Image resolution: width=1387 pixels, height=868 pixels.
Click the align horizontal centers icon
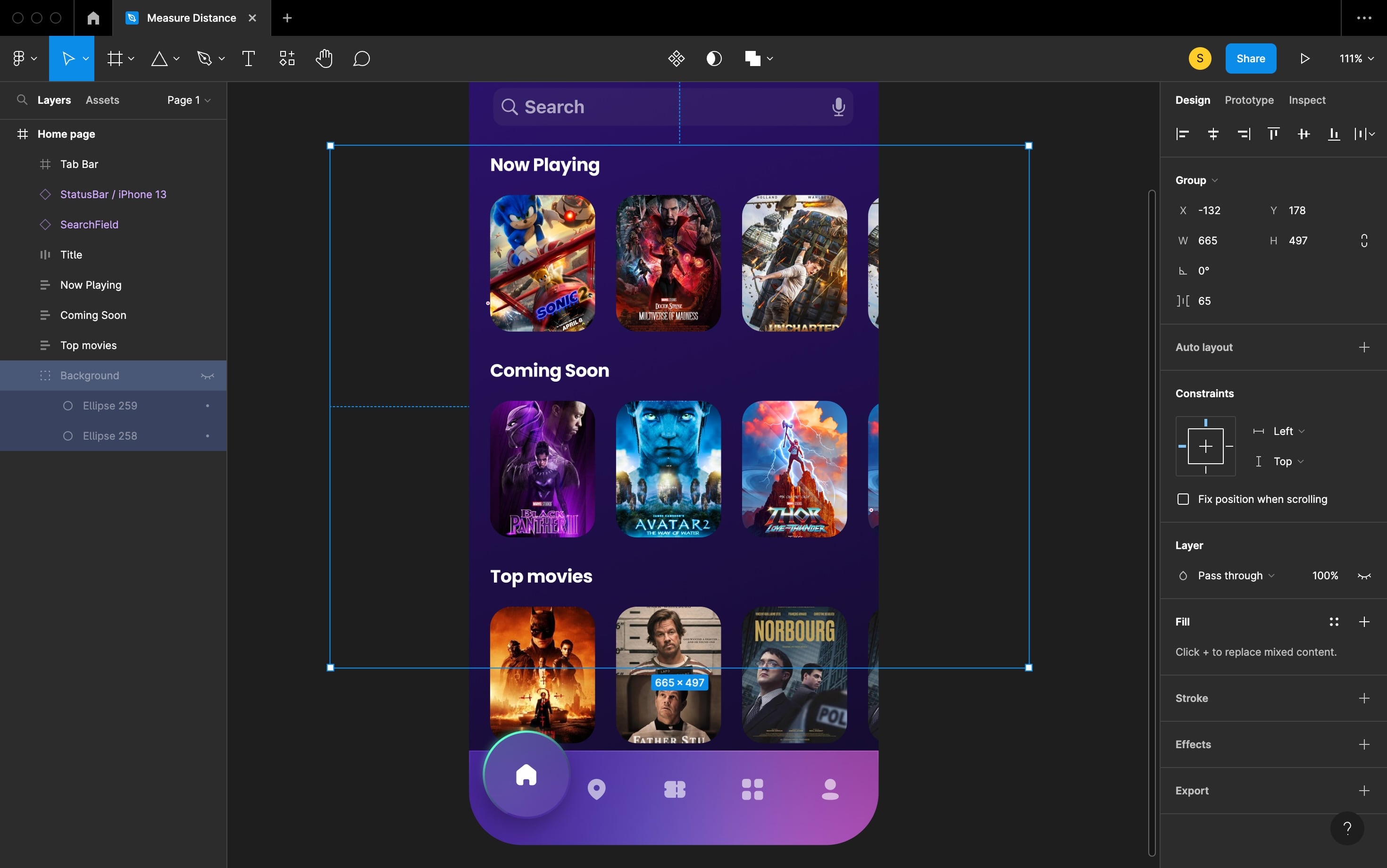pos(1213,134)
